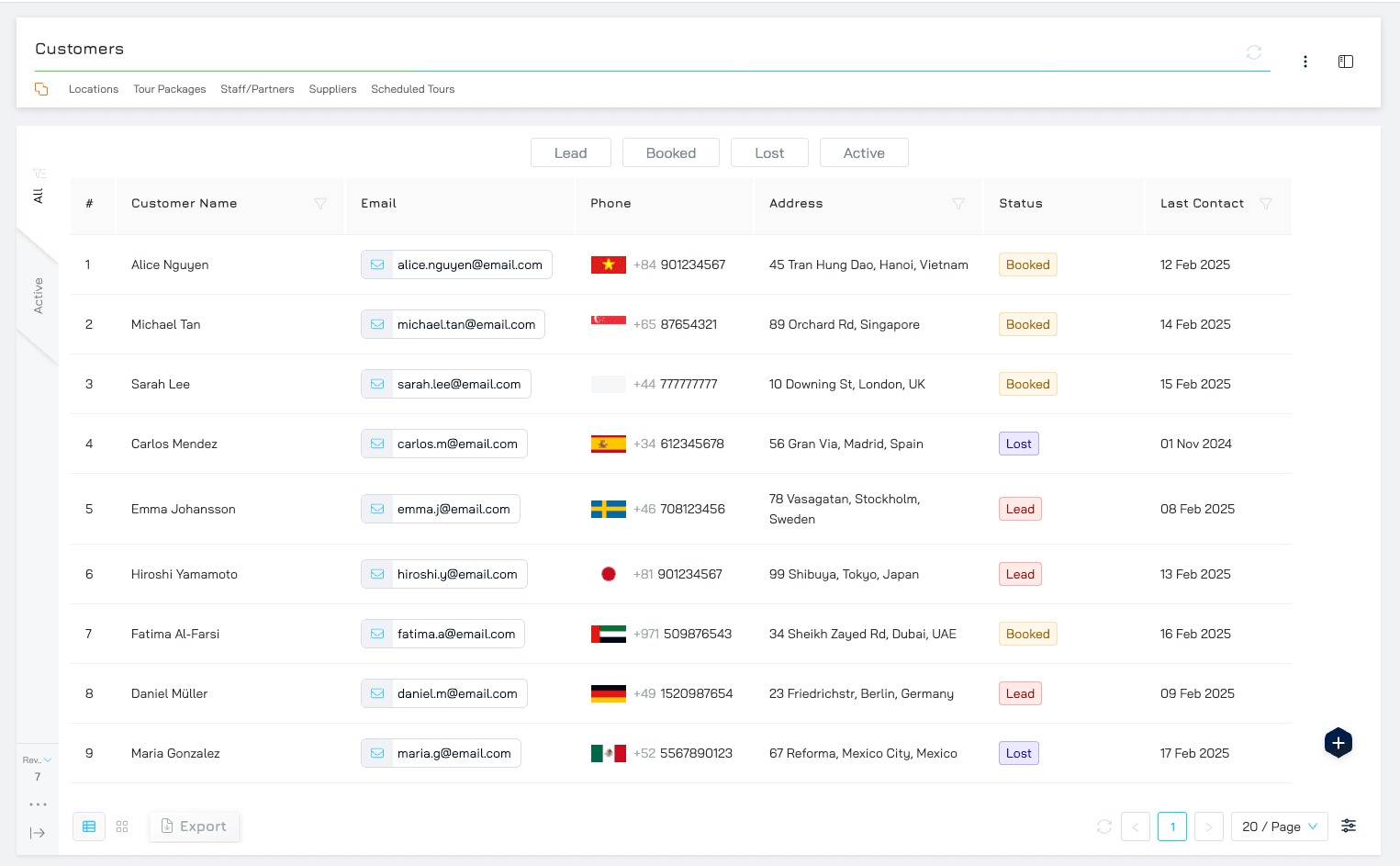Go to Scheduled Tours tab

click(412, 89)
